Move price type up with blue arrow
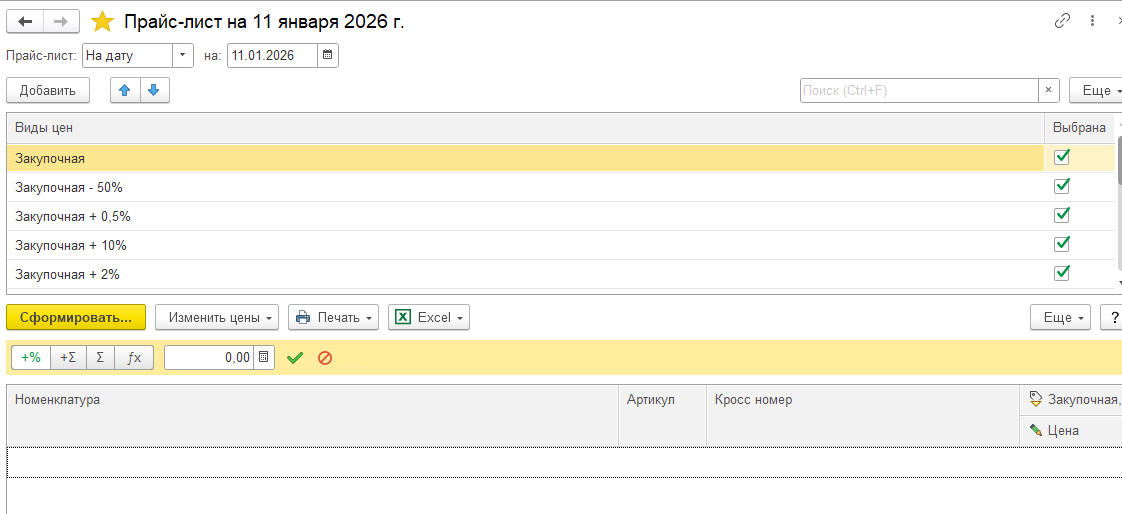The height and width of the screenshot is (514, 1122). [125, 90]
